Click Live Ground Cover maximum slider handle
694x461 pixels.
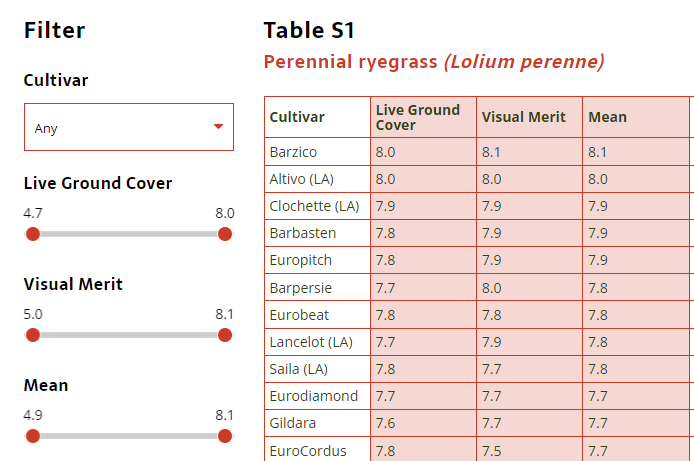pyautogui.click(x=225, y=234)
